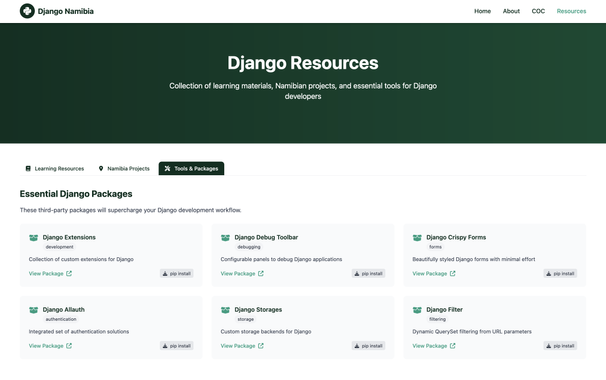Image resolution: width=606 pixels, height=380 pixels.
Task: Open the Django Namibia site title
Action: click(x=66, y=11)
